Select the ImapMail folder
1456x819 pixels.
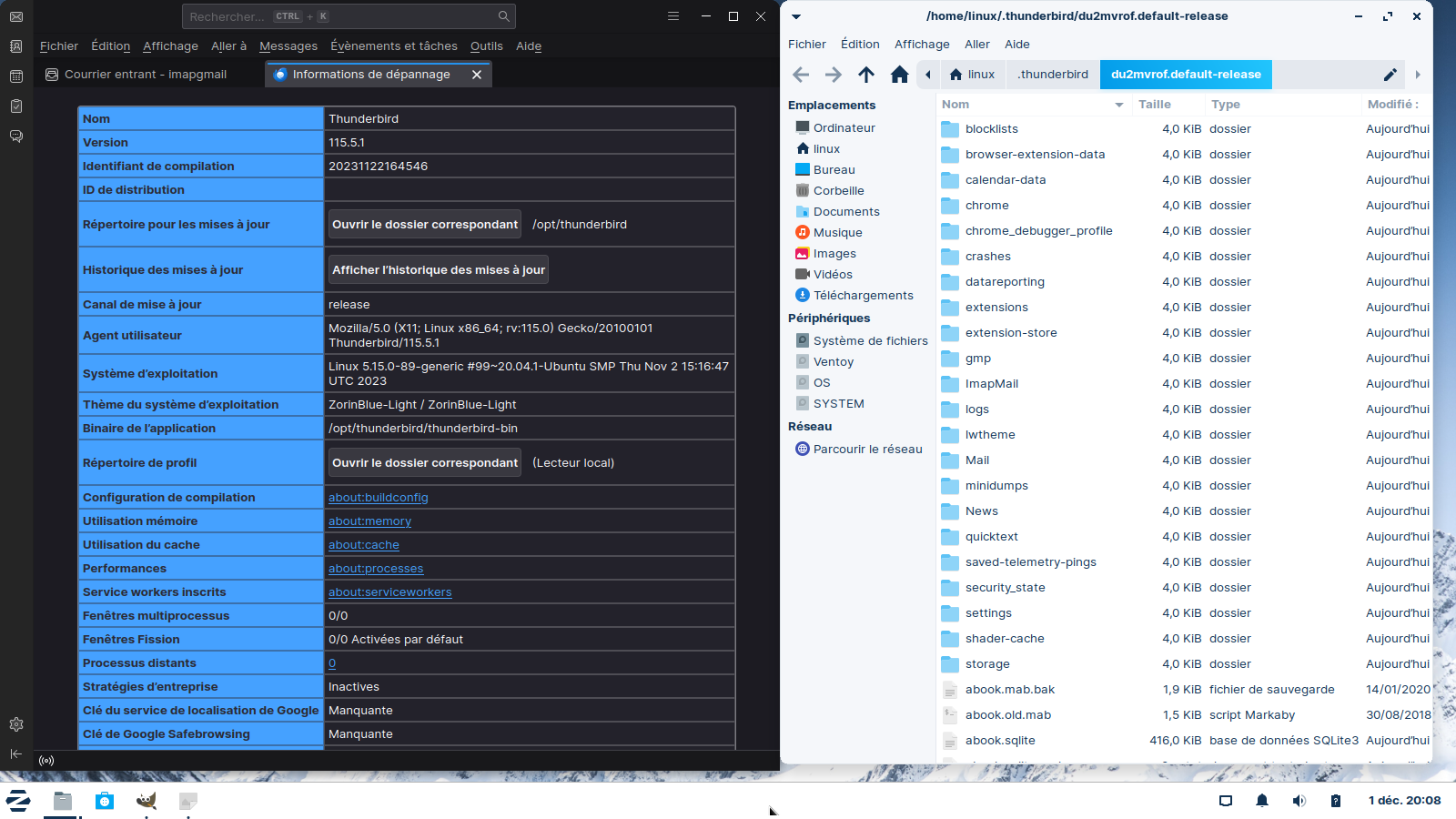[x=992, y=384]
